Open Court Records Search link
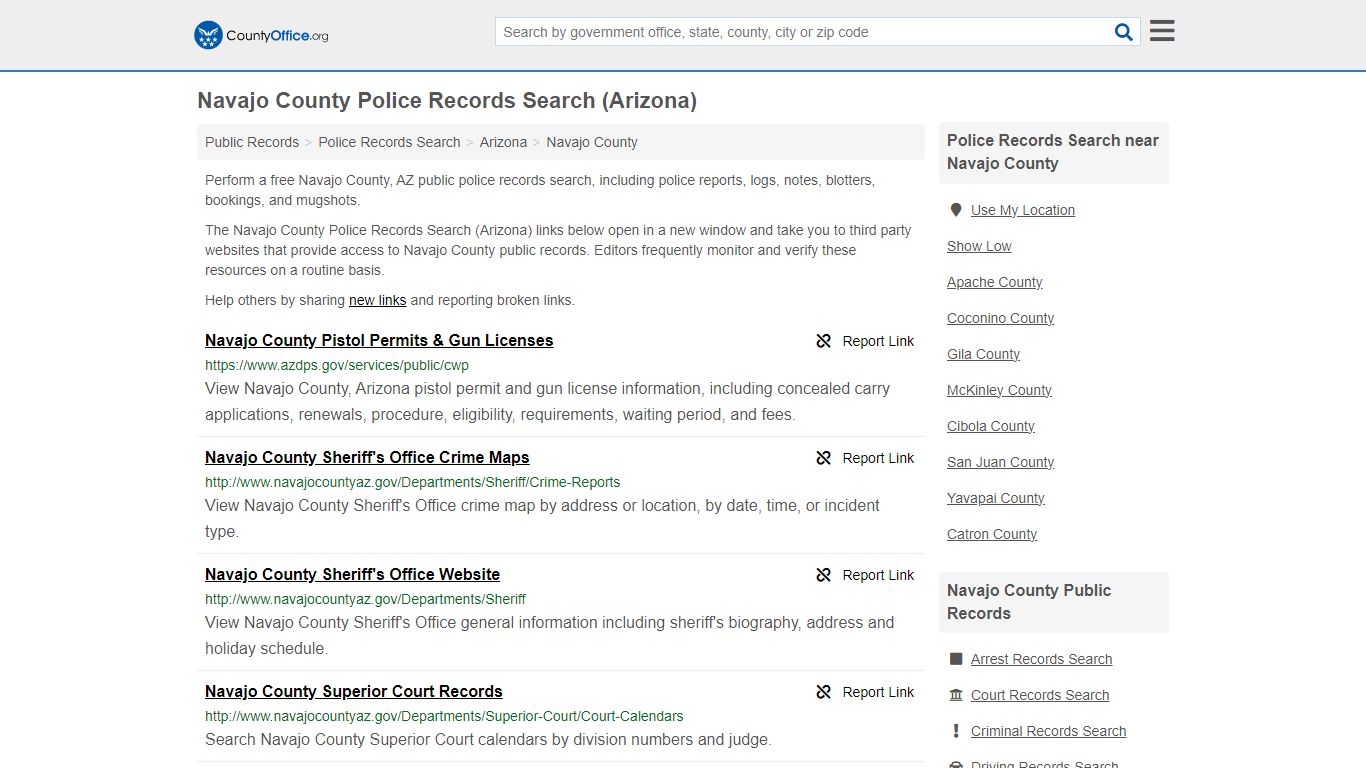The width and height of the screenshot is (1366, 768). point(1040,695)
